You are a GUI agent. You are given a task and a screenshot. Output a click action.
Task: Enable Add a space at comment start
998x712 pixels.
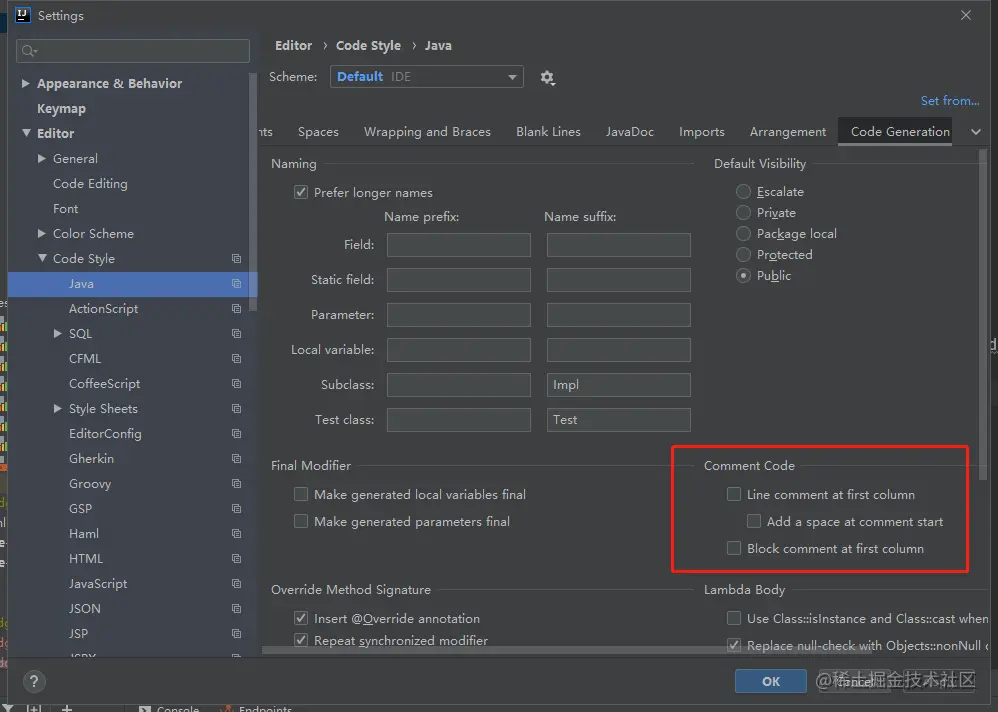click(754, 521)
